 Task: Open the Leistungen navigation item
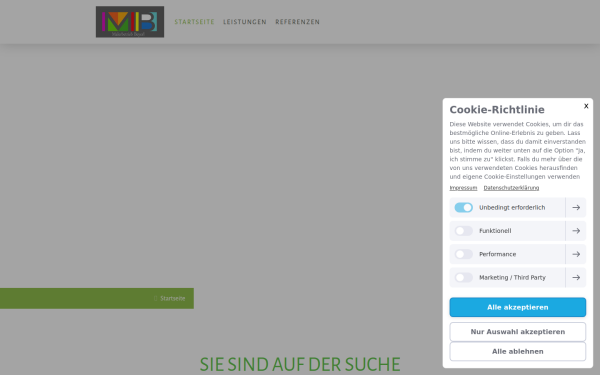245,22
